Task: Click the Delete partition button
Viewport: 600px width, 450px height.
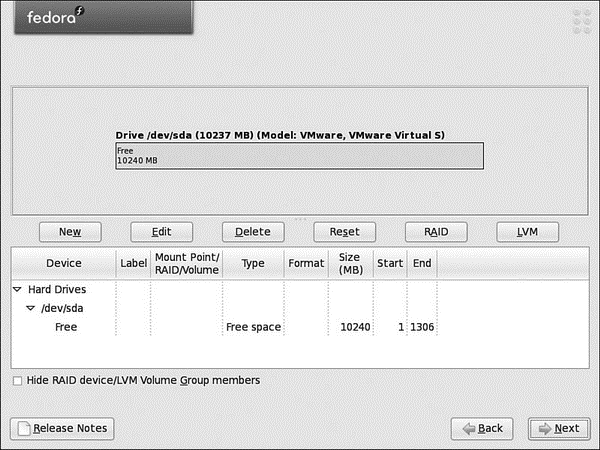Action: [x=253, y=232]
